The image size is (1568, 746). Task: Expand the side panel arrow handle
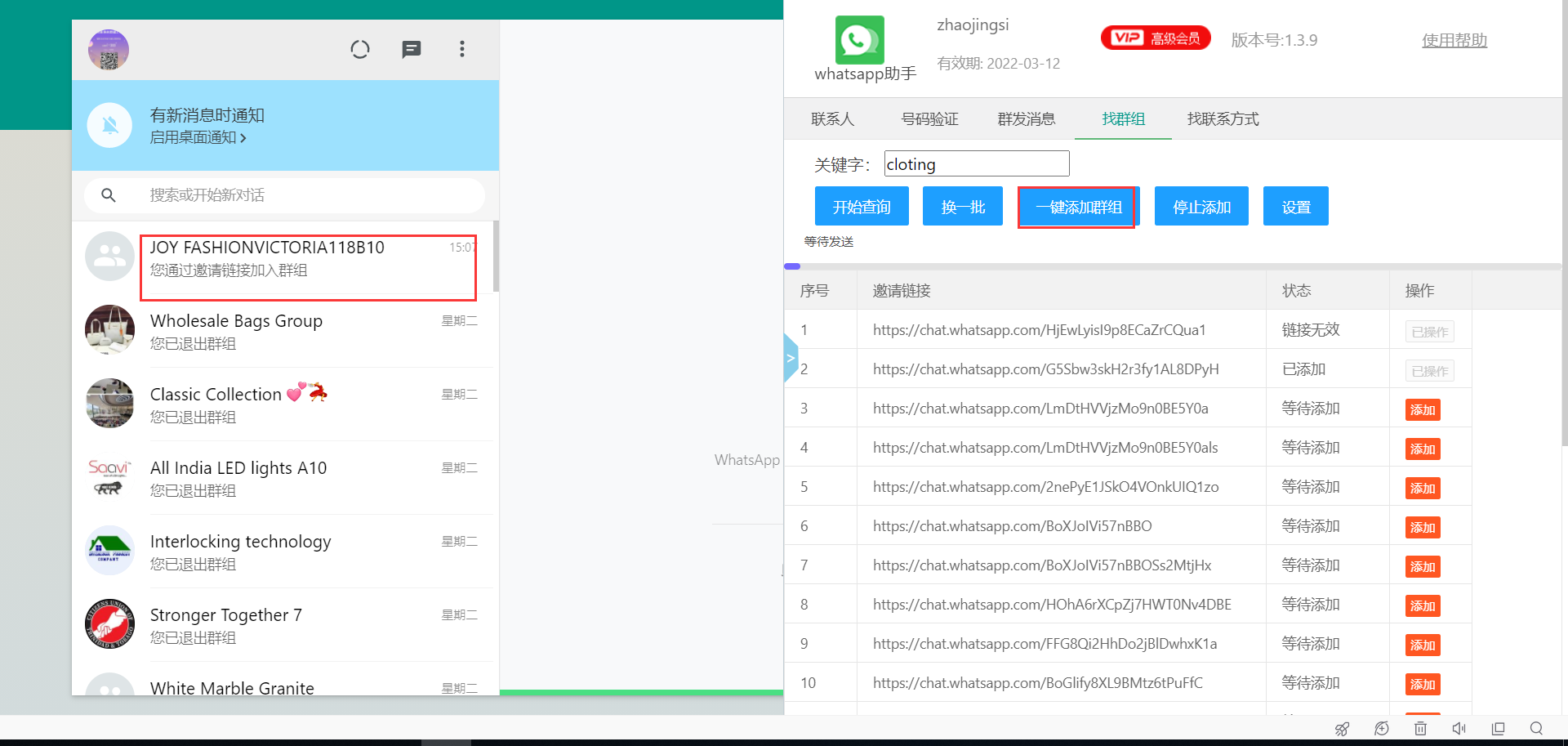tap(790, 358)
